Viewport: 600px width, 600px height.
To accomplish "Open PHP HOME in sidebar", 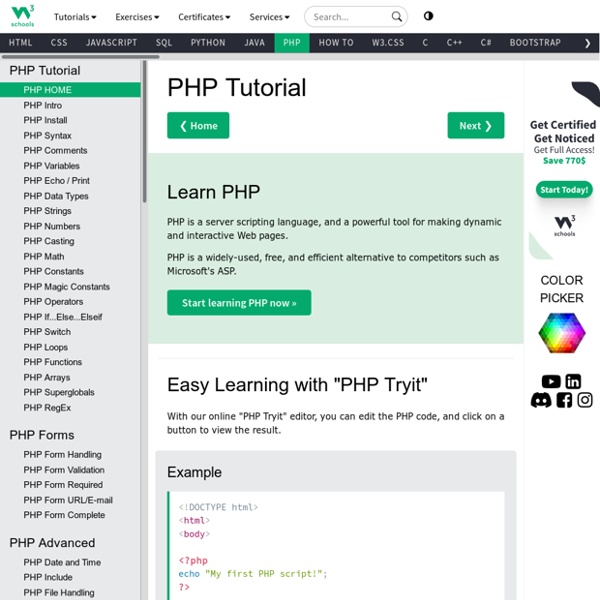I will click(x=70, y=90).
